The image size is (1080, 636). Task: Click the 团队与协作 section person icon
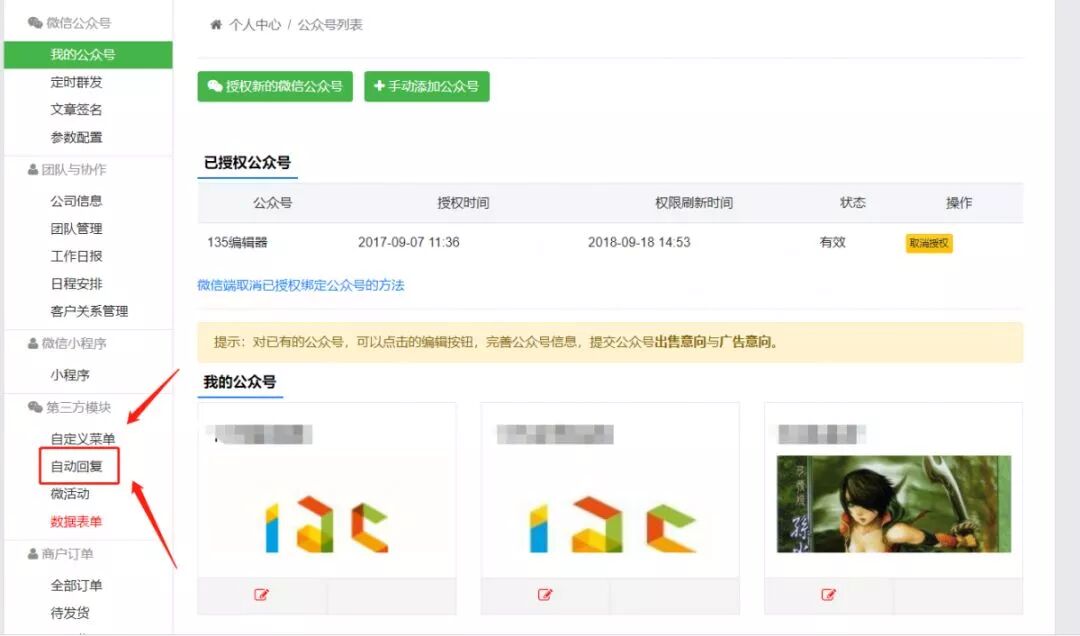pyautogui.click(x=33, y=170)
